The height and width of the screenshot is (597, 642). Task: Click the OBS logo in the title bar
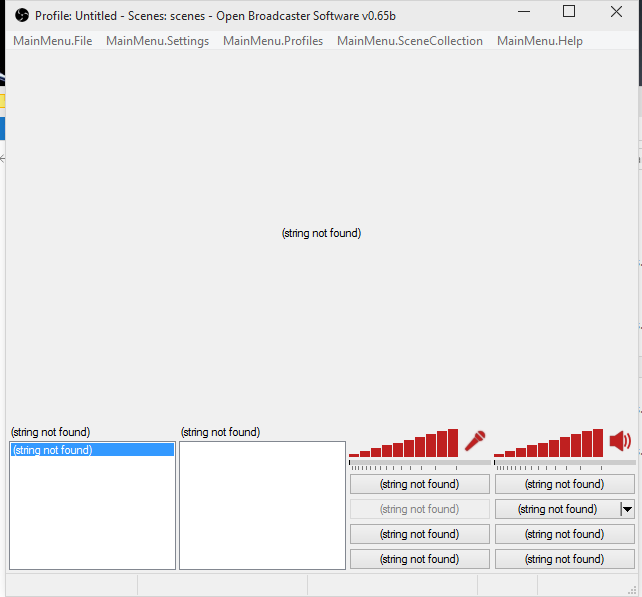coord(22,16)
